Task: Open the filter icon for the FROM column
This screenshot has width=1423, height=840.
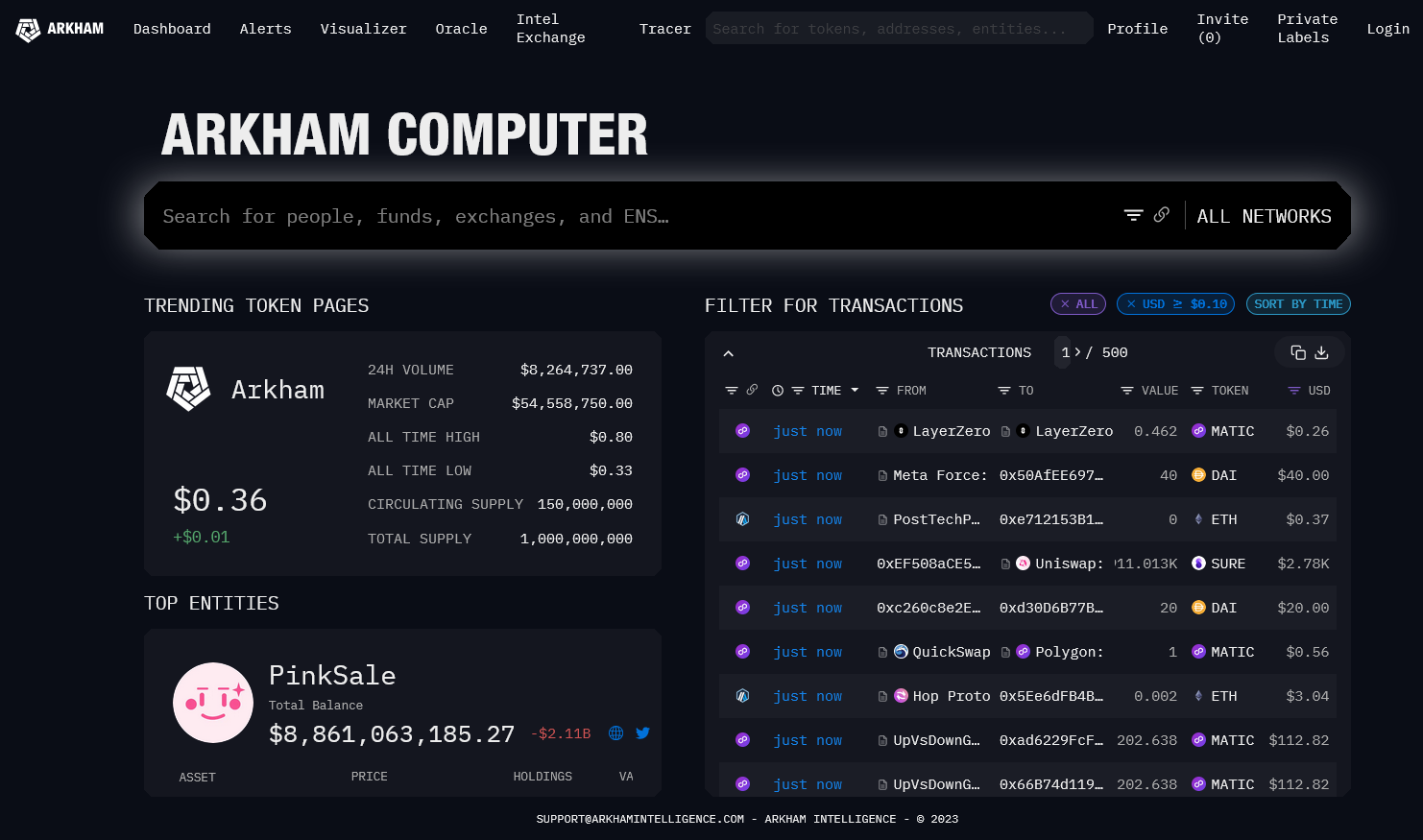Action: tap(882, 391)
